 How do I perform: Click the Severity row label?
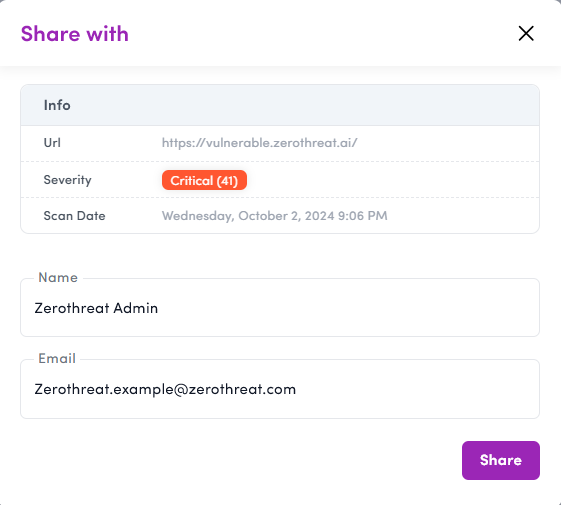click(67, 180)
